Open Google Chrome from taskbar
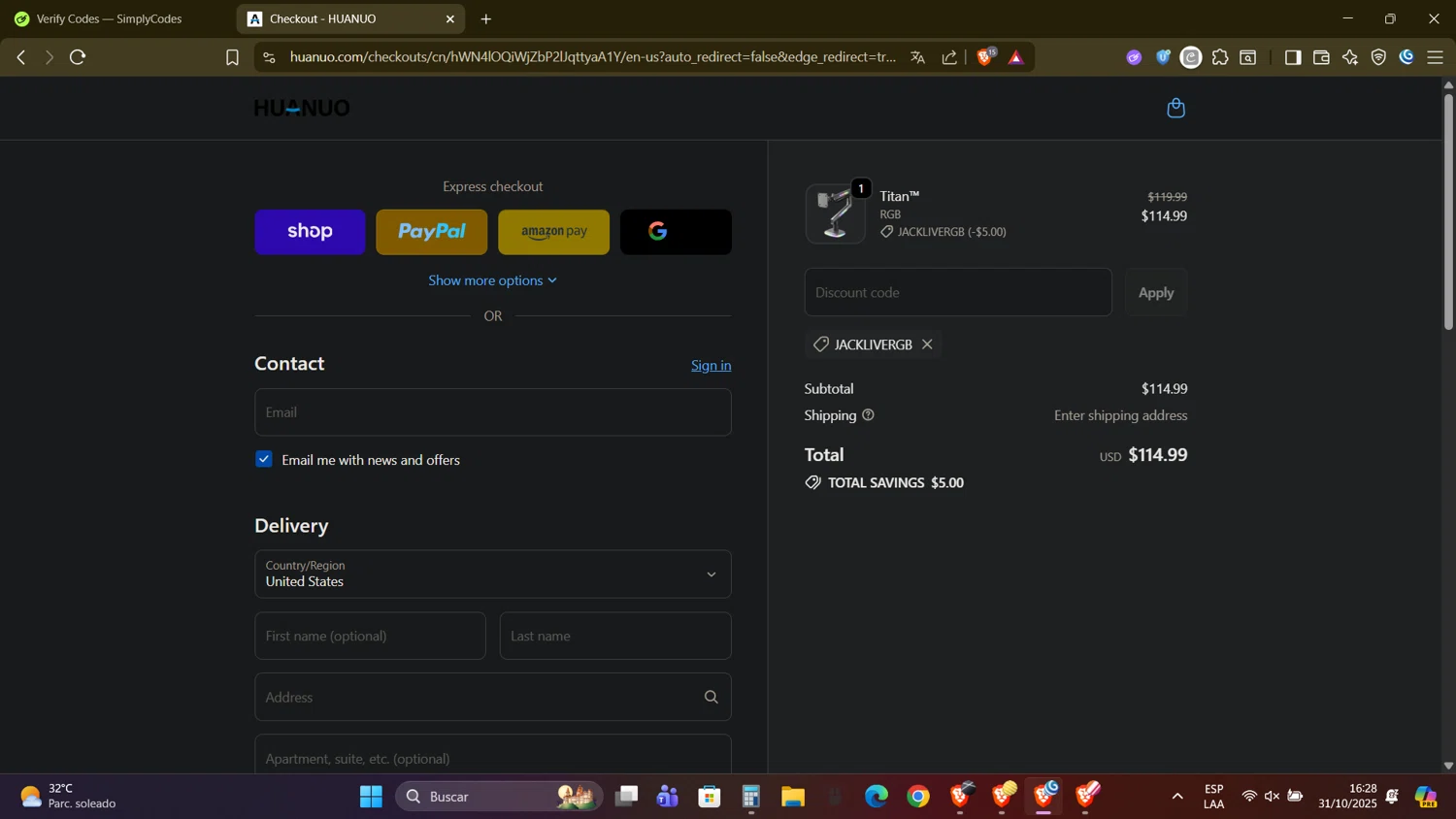Screen dimensions: 1456x819 (x=918, y=797)
